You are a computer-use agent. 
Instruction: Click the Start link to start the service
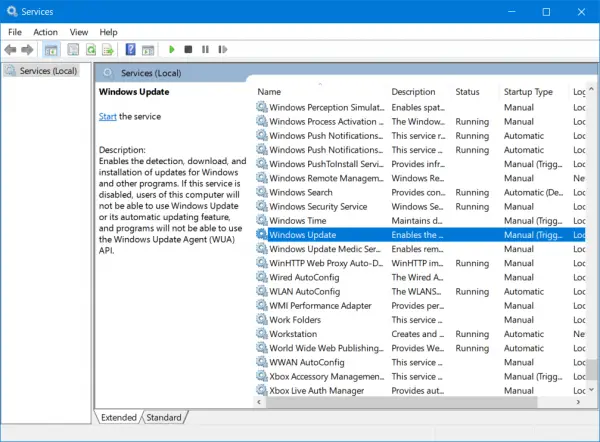point(107,117)
